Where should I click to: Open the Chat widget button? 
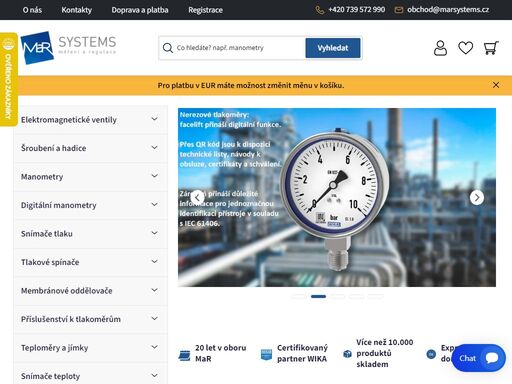pos(479,358)
